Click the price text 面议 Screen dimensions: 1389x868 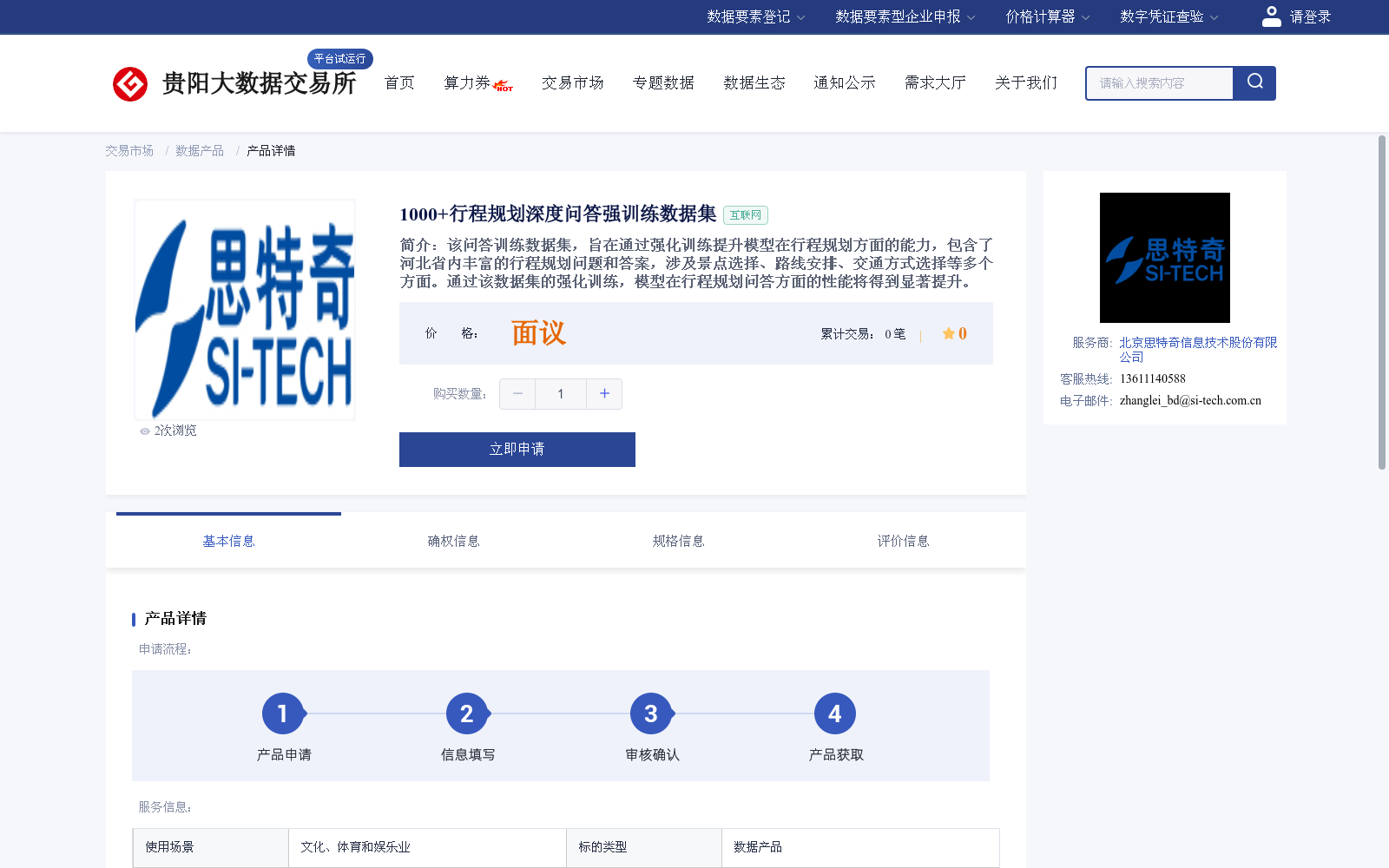(x=538, y=333)
